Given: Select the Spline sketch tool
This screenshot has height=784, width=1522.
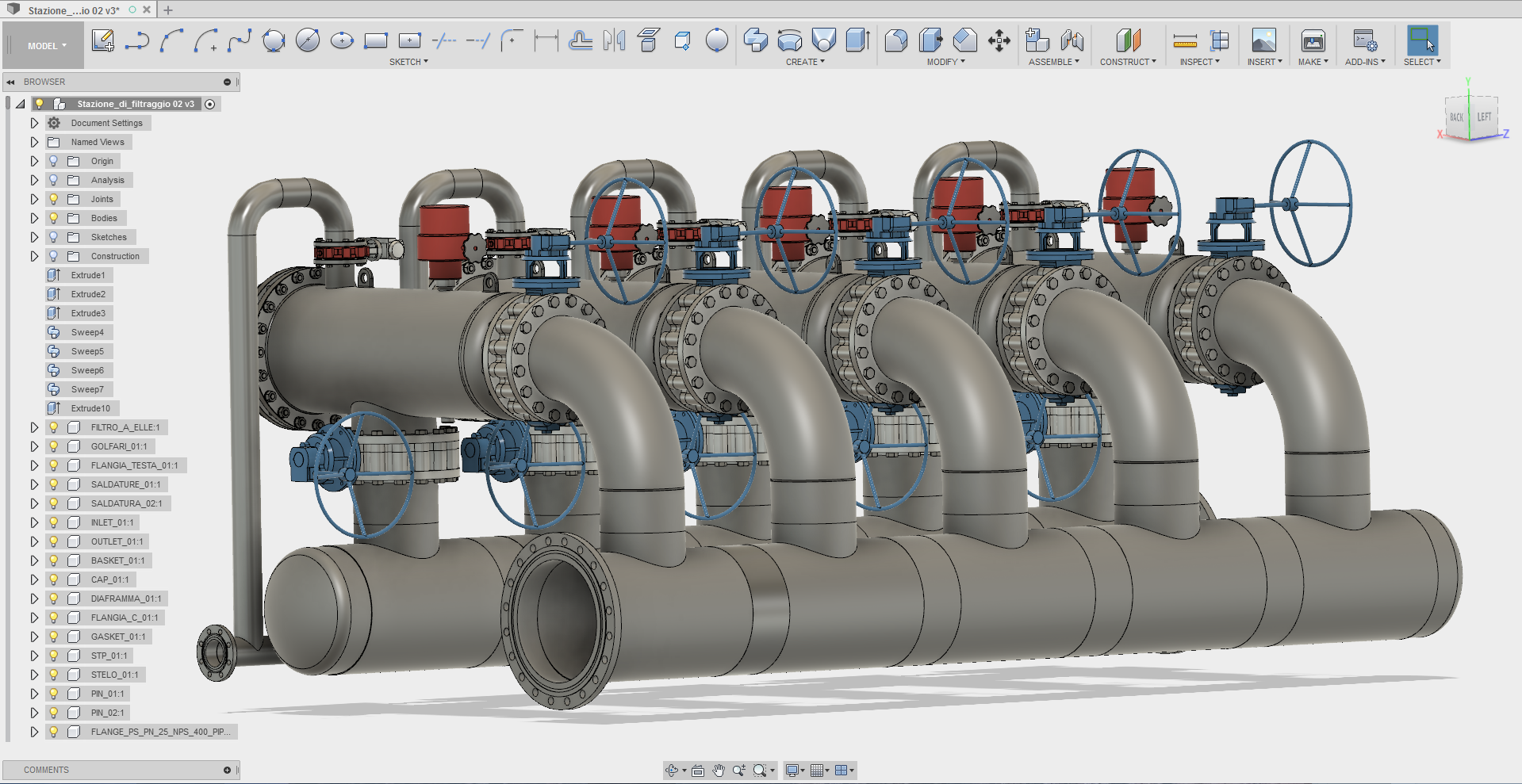Looking at the screenshot, I should [240, 40].
